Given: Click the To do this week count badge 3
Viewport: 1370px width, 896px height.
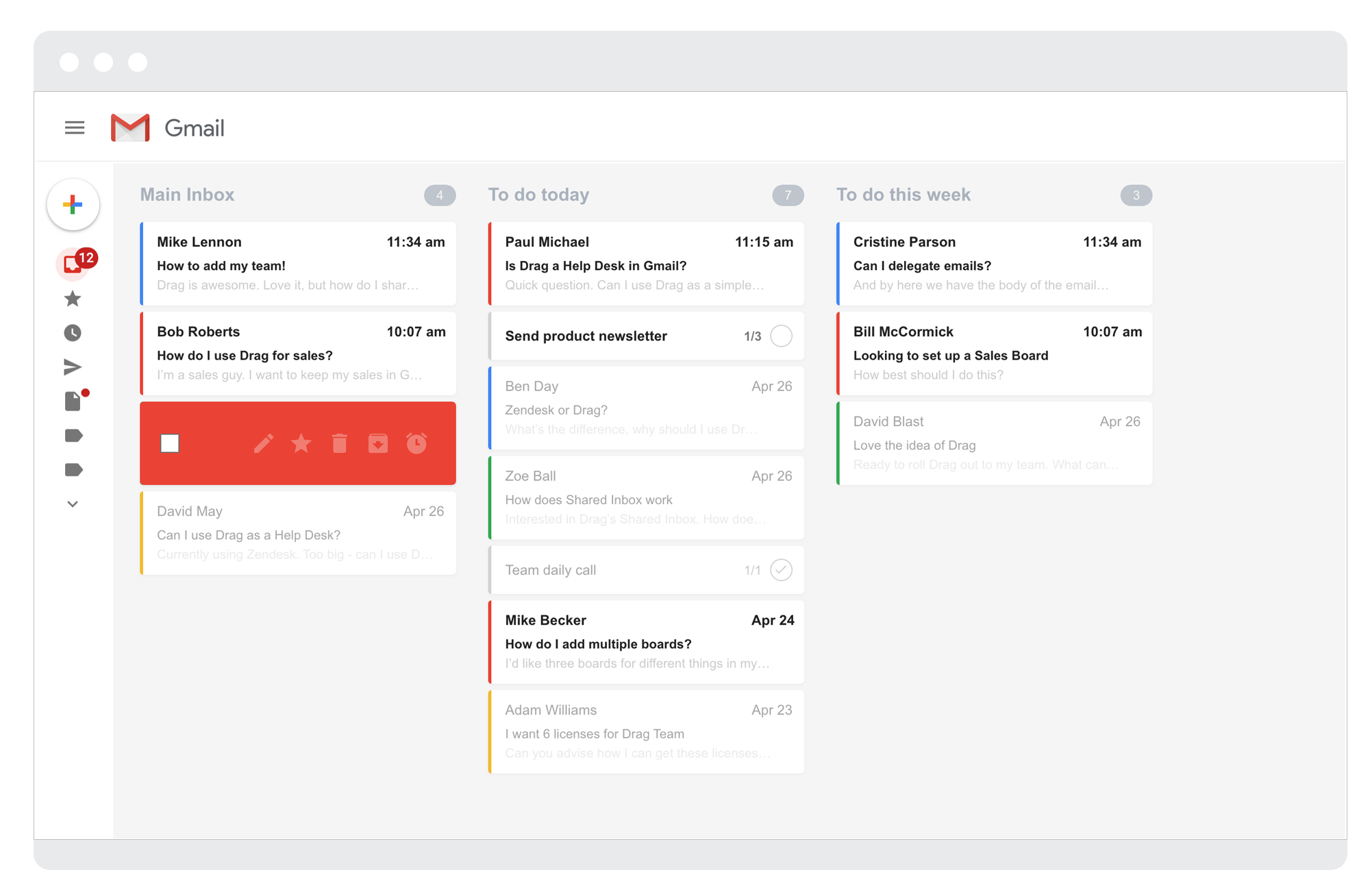Looking at the screenshot, I should 1136,195.
